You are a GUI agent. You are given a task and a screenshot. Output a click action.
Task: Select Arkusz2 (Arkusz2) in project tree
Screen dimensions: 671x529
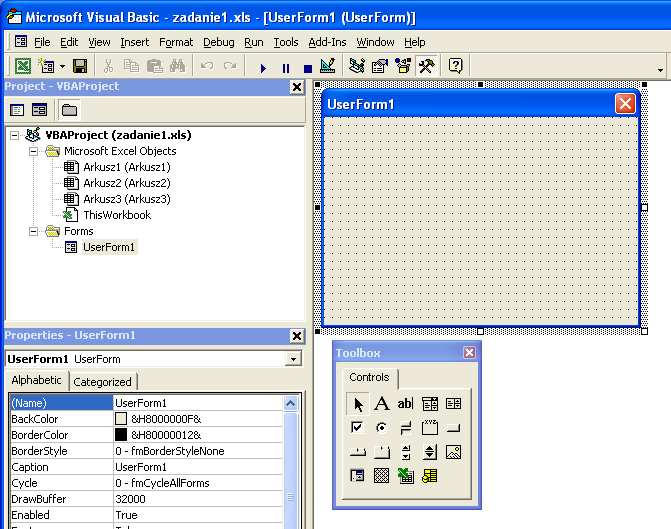(127, 183)
